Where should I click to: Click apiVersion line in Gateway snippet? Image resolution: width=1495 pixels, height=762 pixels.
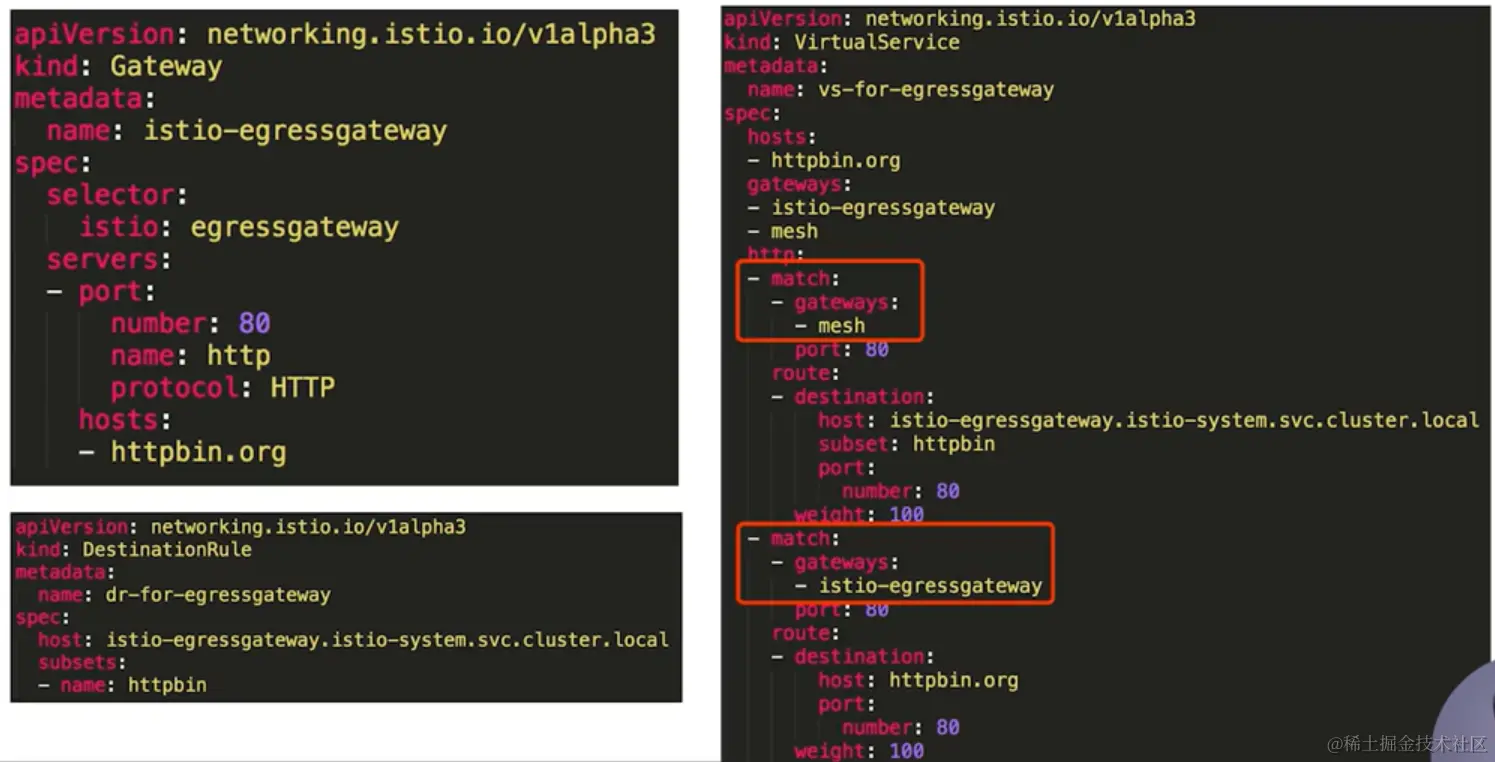pos(335,34)
